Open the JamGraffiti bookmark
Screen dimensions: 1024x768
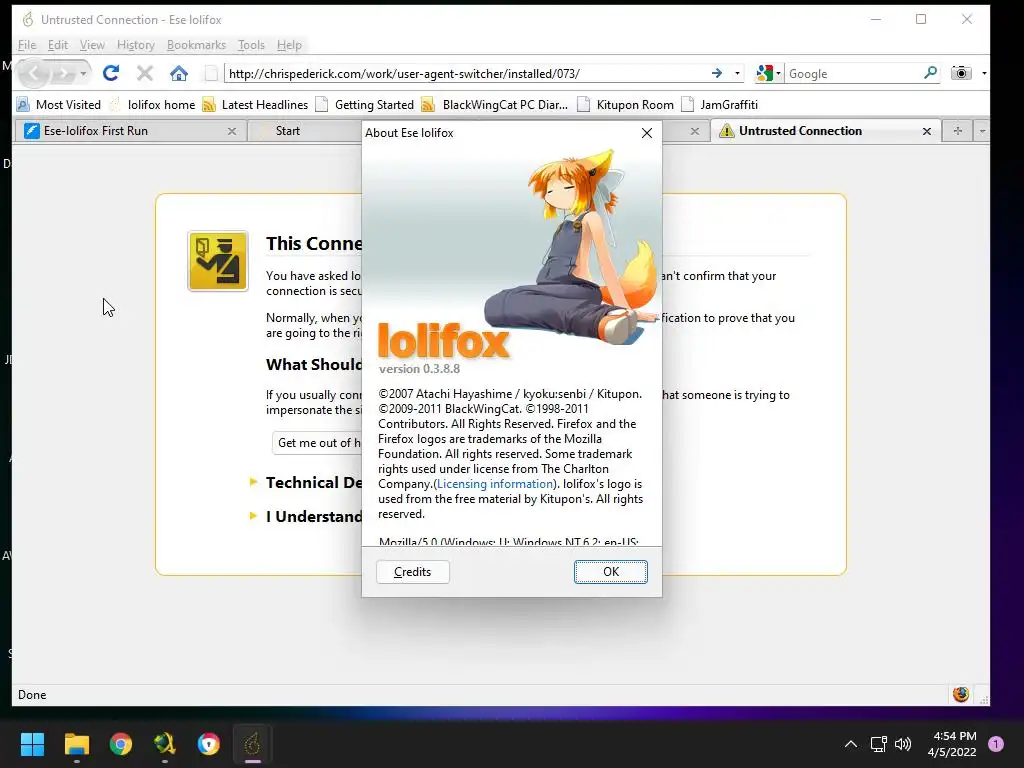(x=720, y=104)
